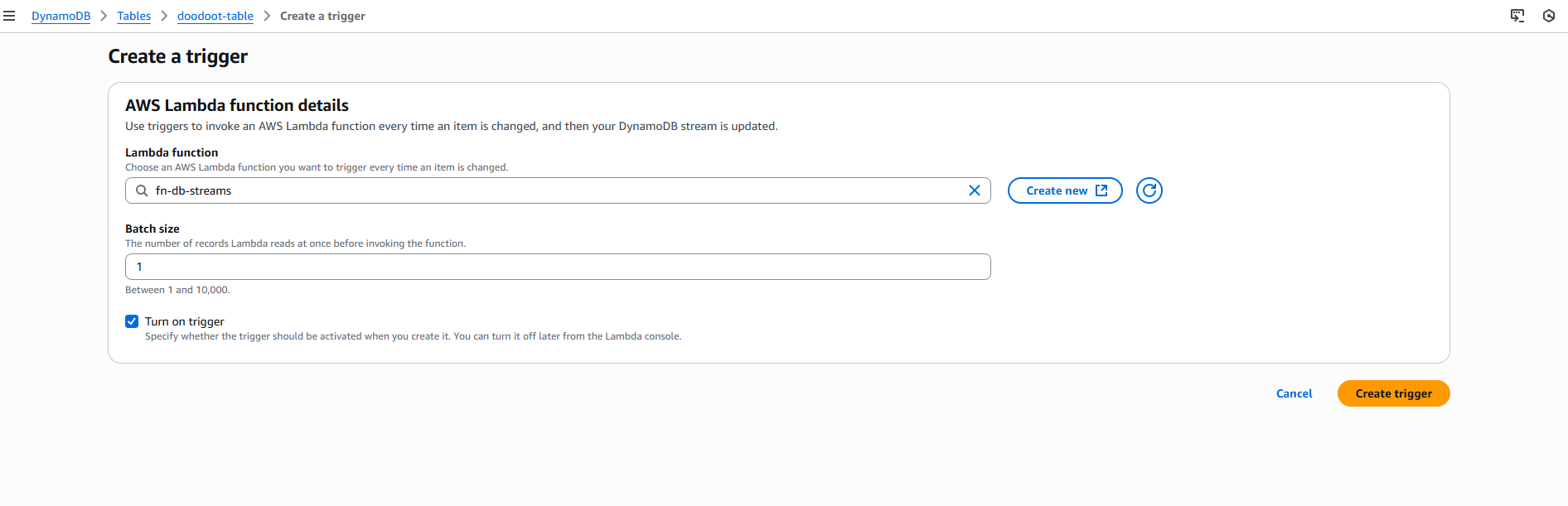1568x506 pixels.
Task: Navigate to the Tables breadcrumb
Action: (133, 16)
